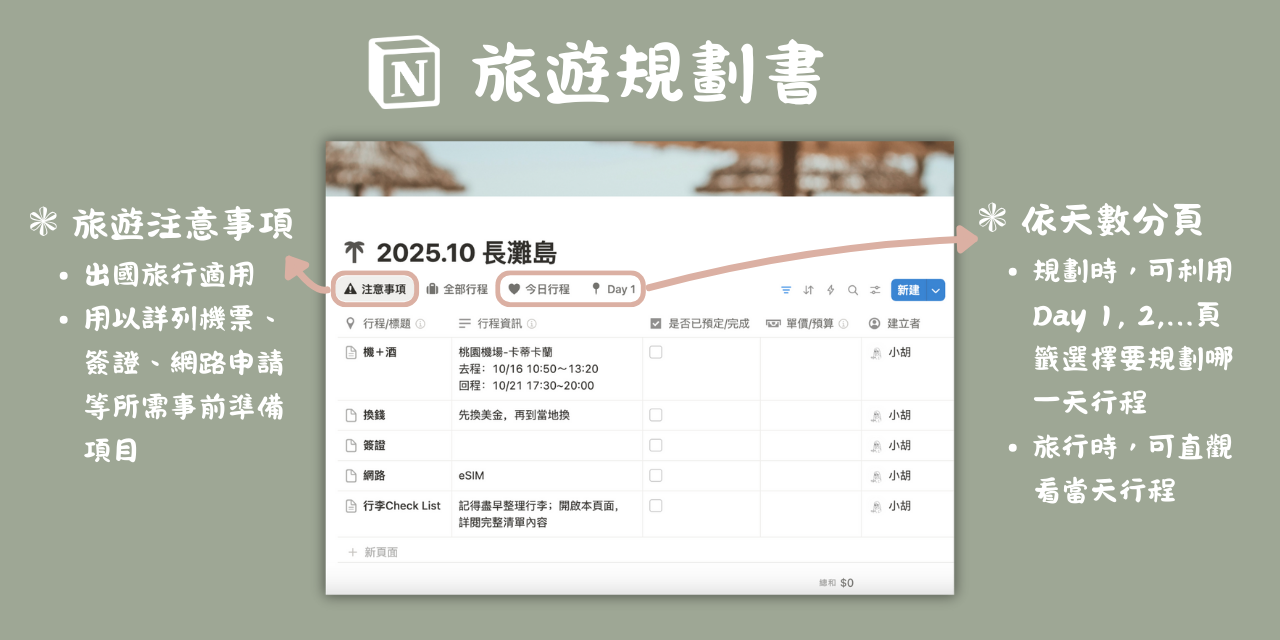This screenshot has height=640, width=1280.
Task: Click the info icon beside 行程/標題 header
Action: (420, 324)
